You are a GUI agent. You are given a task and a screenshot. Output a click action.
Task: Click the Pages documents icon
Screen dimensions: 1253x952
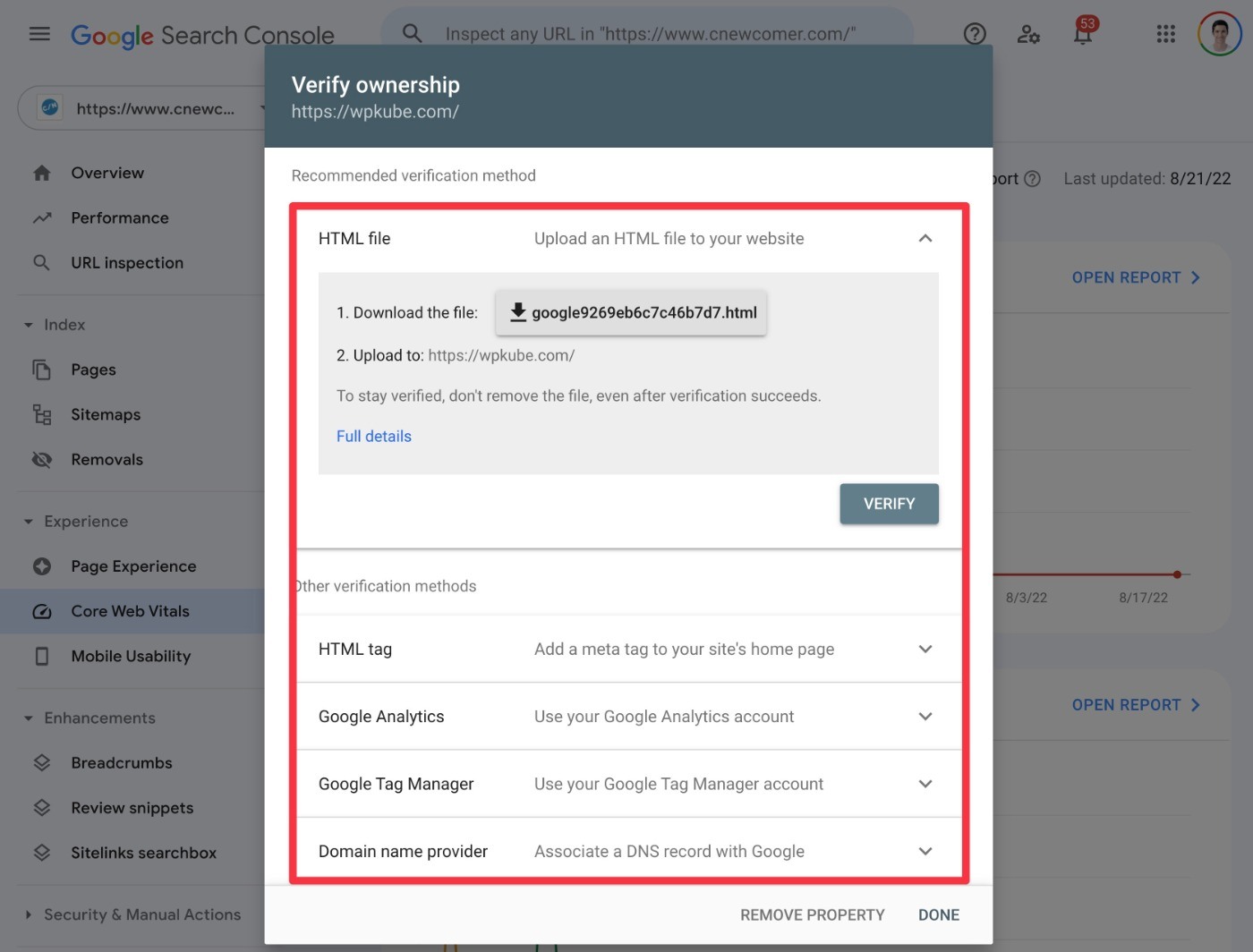[42, 370]
